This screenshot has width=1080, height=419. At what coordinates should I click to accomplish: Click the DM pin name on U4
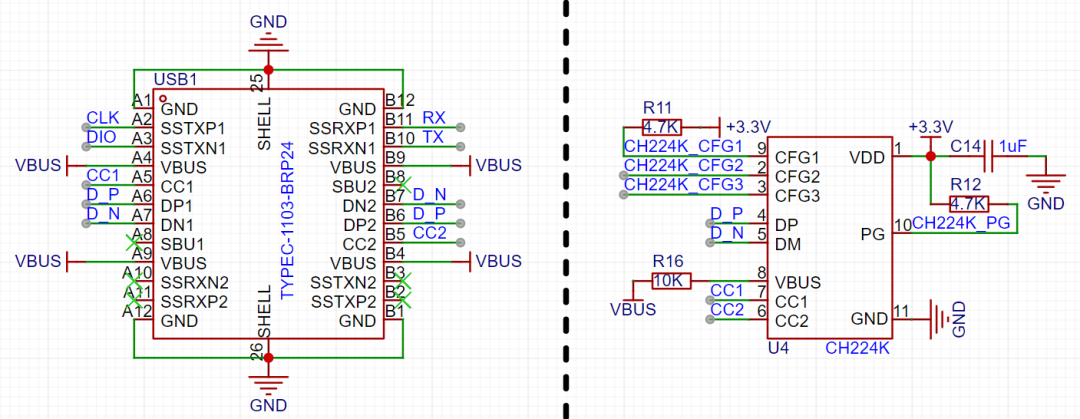point(788,244)
